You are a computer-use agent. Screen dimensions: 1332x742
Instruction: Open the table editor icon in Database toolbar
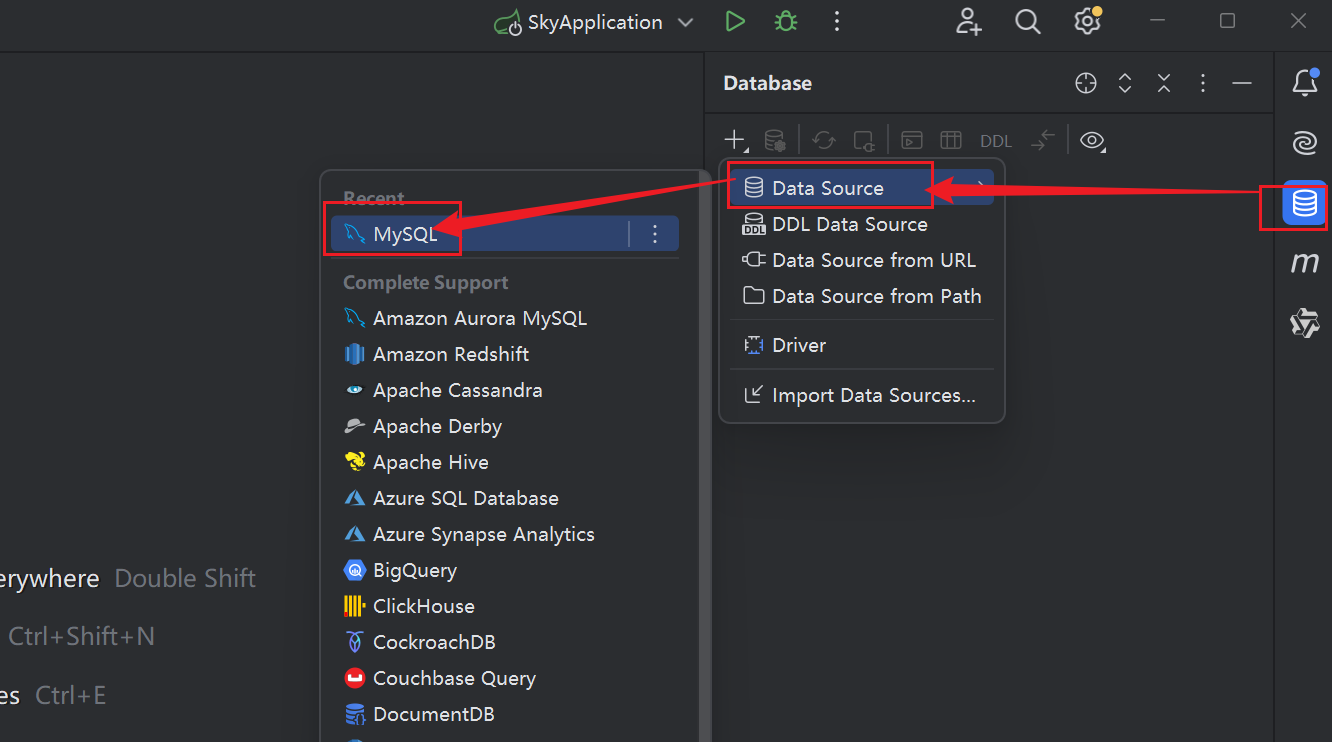(x=951, y=140)
